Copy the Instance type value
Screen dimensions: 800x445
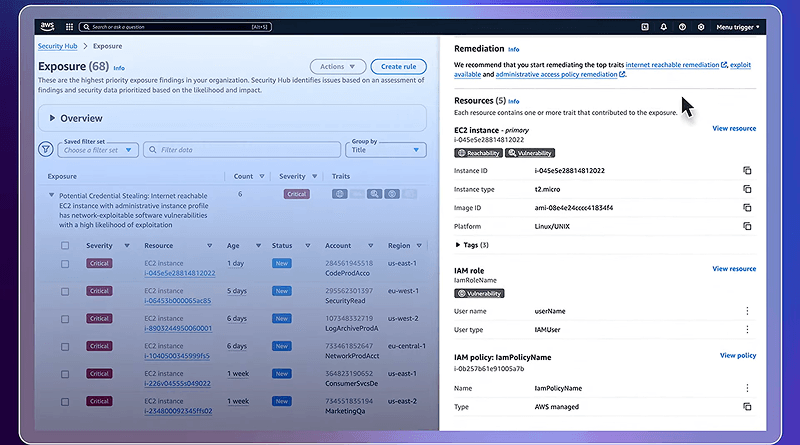pos(747,189)
